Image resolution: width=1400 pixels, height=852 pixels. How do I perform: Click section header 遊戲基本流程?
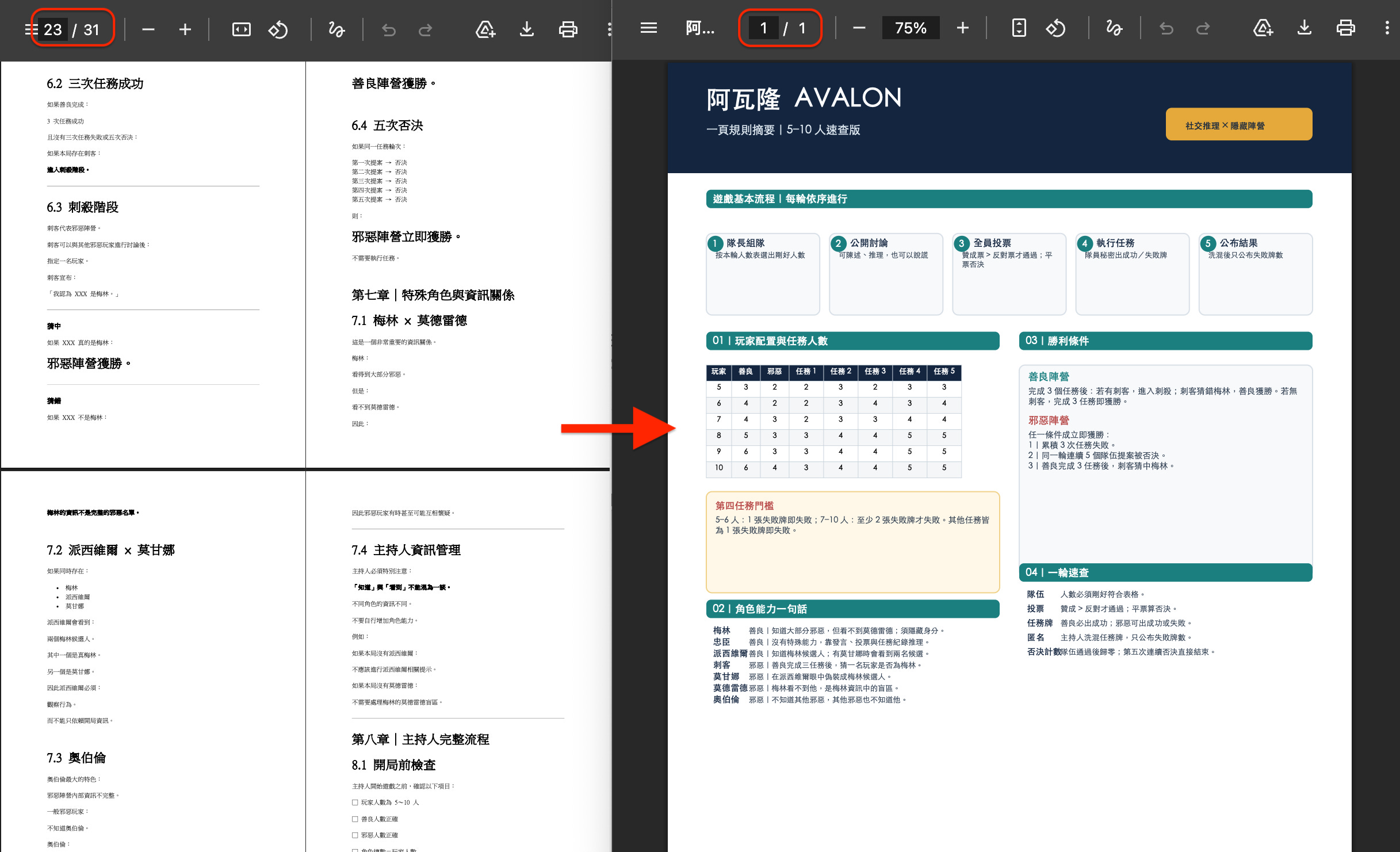click(1009, 198)
